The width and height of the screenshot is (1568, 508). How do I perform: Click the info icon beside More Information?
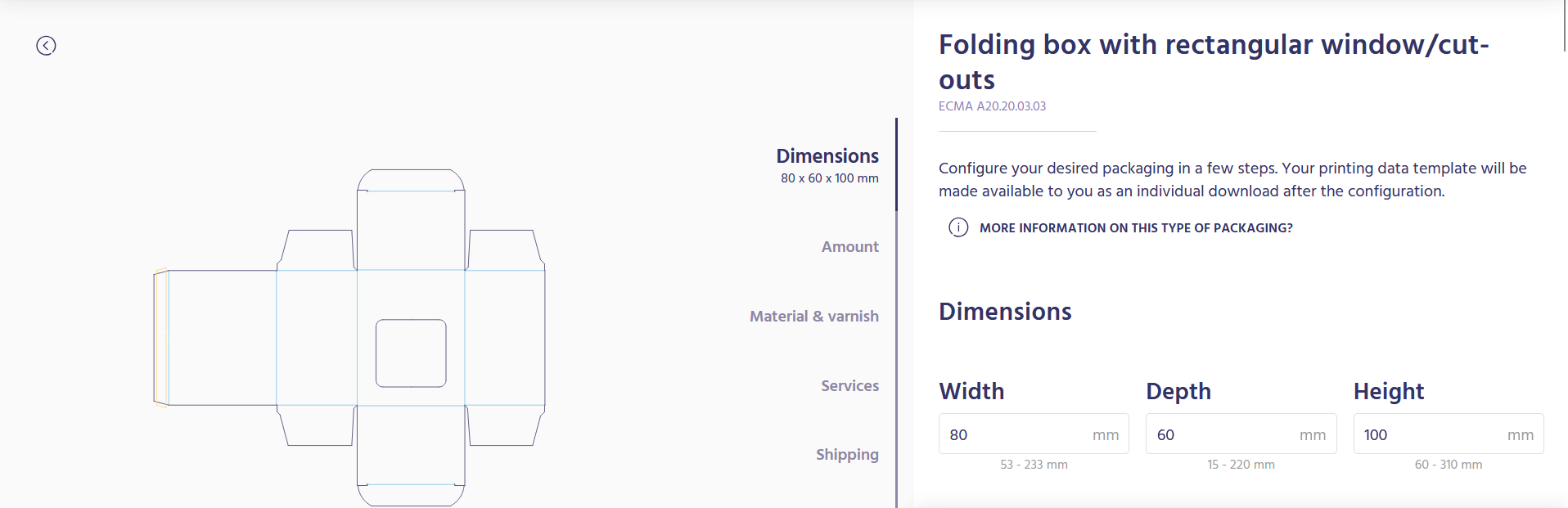pos(957,227)
